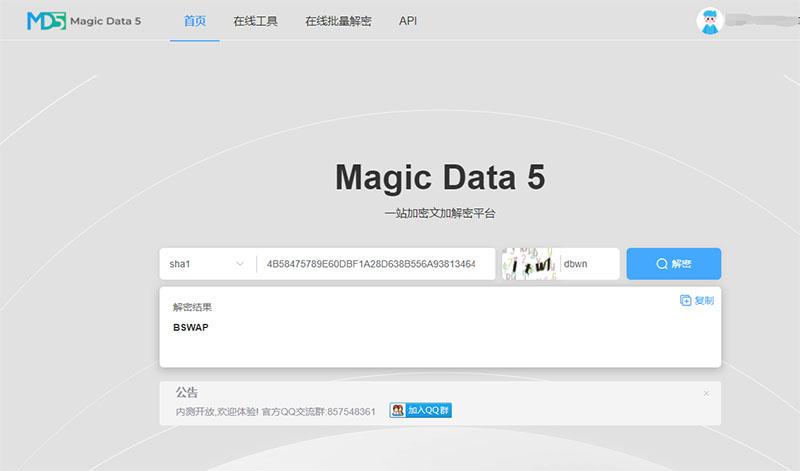
Task: Click the captcha code input dbwn
Action: click(x=590, y=264)
